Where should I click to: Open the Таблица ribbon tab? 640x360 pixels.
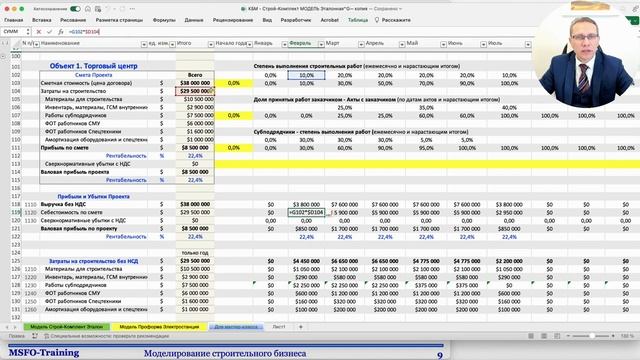[x=358, y=20]
